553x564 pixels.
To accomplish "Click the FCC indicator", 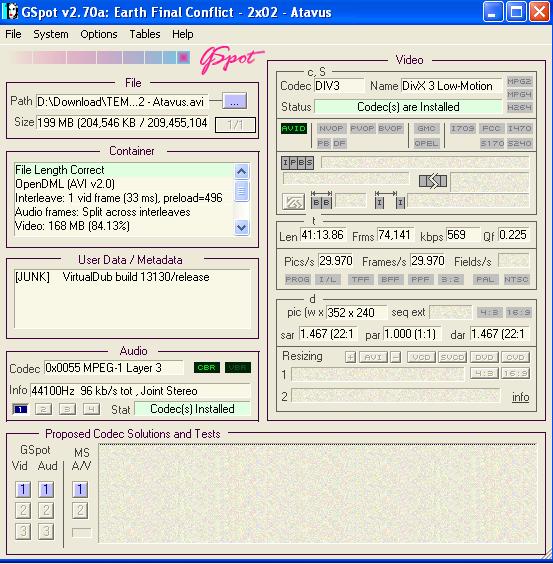I will 491,128.
